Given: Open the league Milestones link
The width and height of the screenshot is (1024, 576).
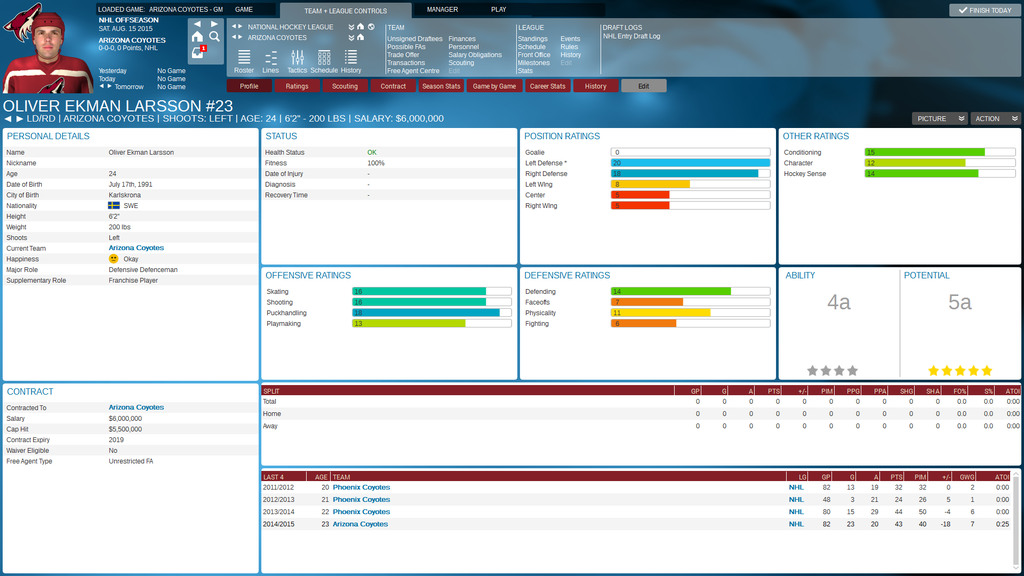Looking at the screenshot, I should 534,63.
